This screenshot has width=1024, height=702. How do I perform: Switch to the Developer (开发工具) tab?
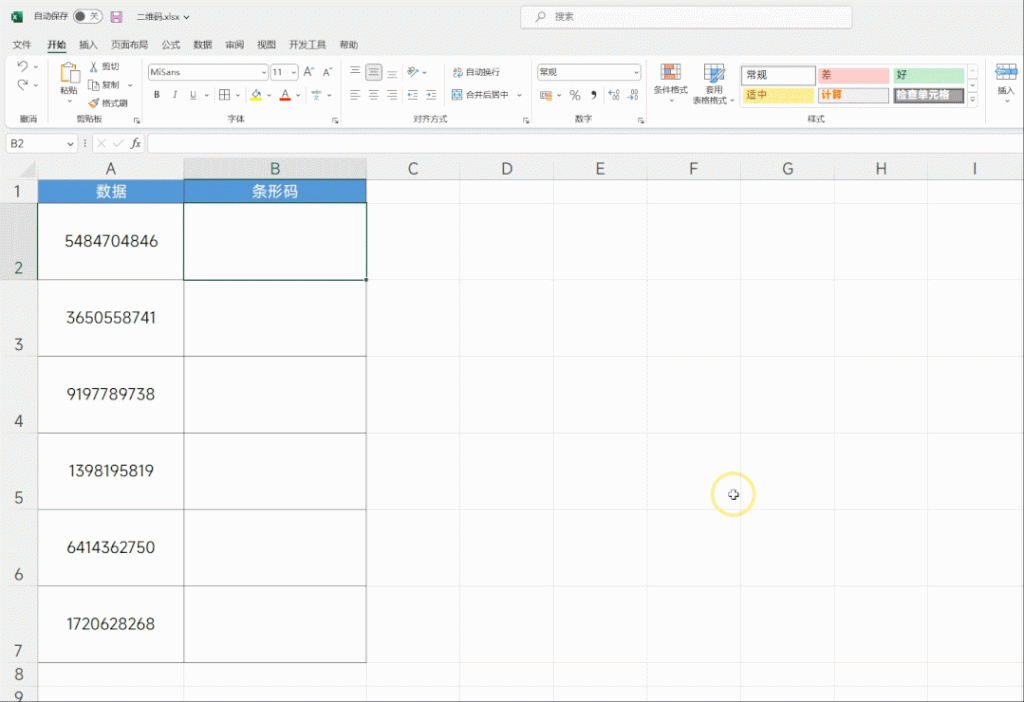tap(308, 44)
